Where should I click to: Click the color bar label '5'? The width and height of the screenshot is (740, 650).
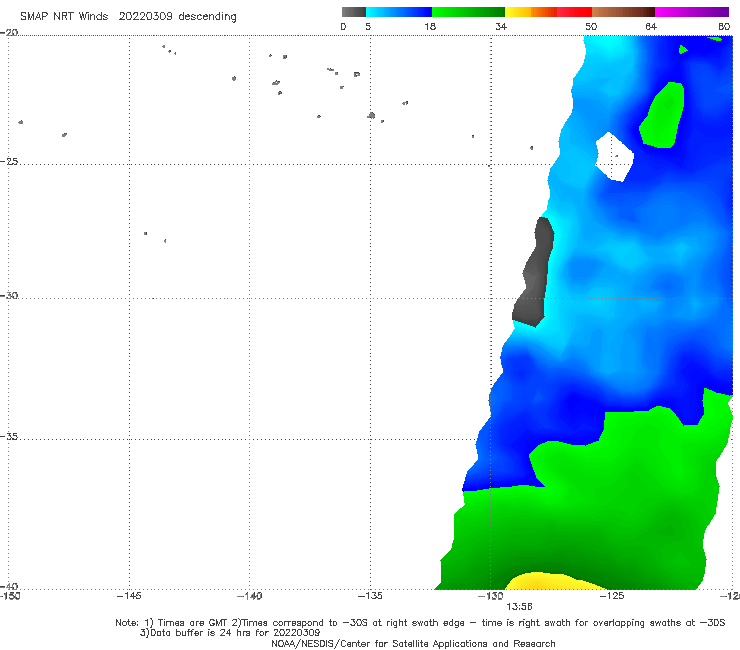tap(368, 26)
